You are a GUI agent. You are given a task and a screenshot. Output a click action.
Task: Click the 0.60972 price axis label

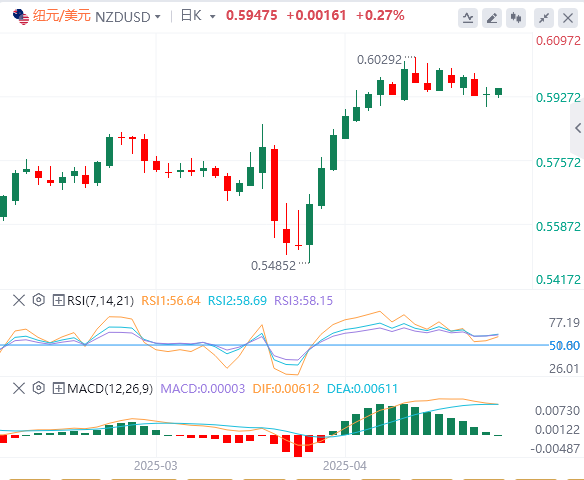[558, 41]
